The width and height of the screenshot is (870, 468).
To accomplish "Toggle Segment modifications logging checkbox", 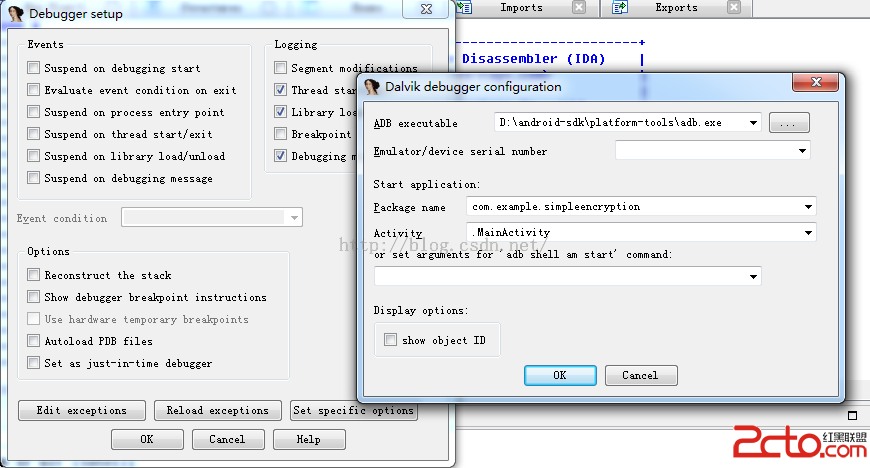I will click(280, 68).
